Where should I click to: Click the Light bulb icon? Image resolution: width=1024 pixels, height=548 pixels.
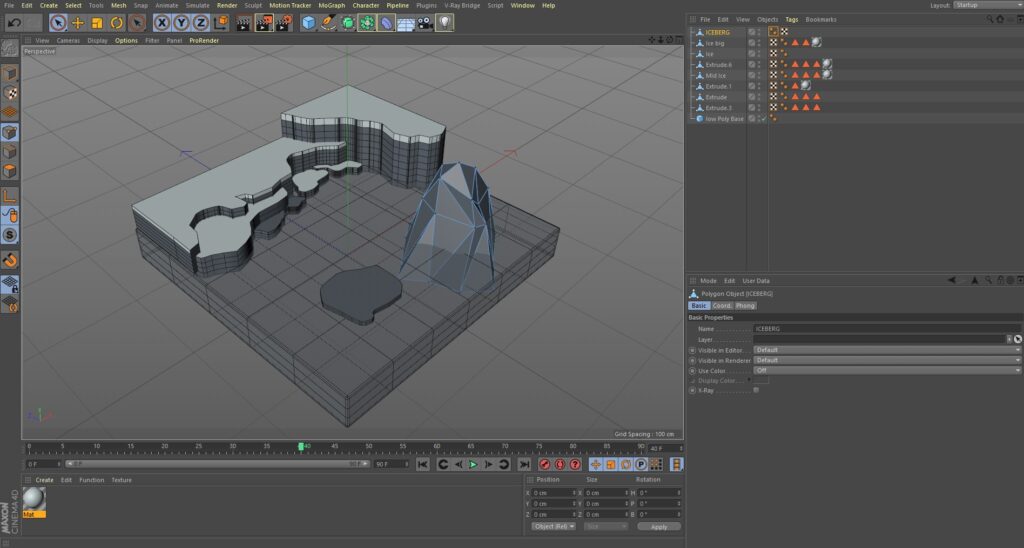[444, 22]
